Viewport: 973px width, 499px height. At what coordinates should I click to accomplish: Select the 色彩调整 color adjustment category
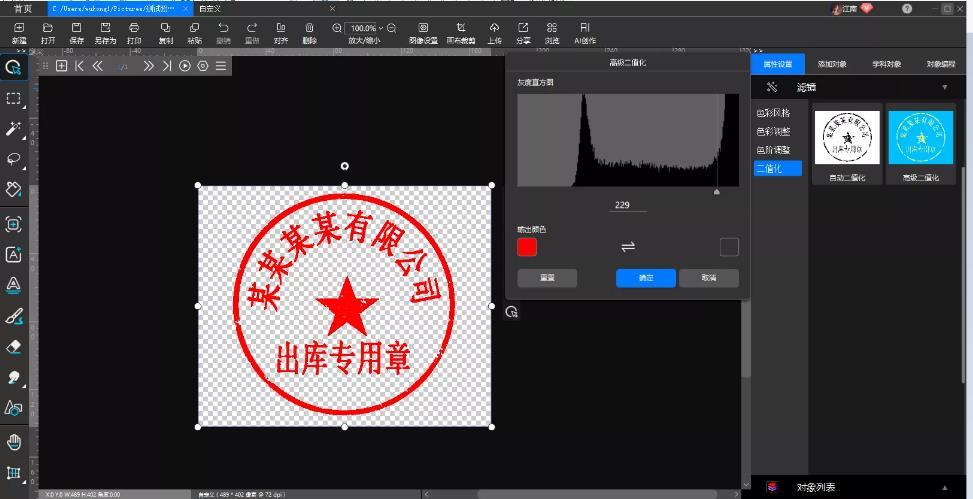tap(773, 132)
